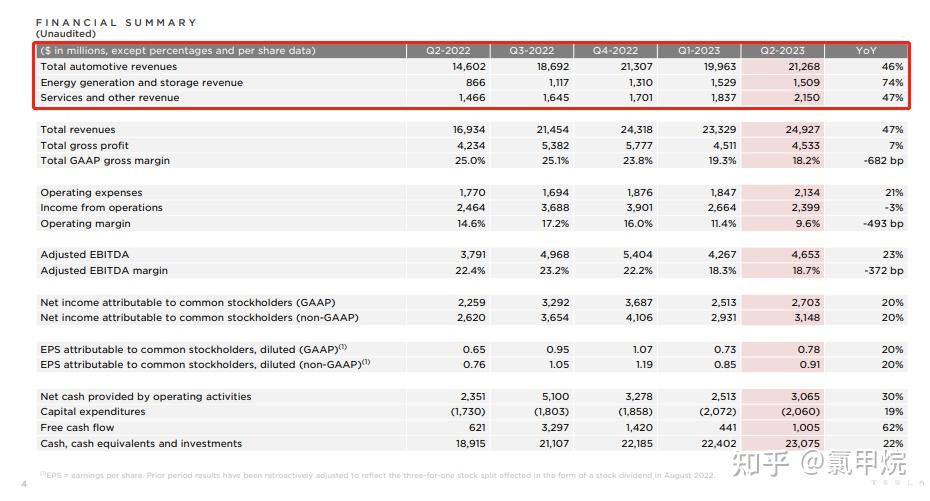Click the "Adjusted EBITDA" row label

point(85,255)
